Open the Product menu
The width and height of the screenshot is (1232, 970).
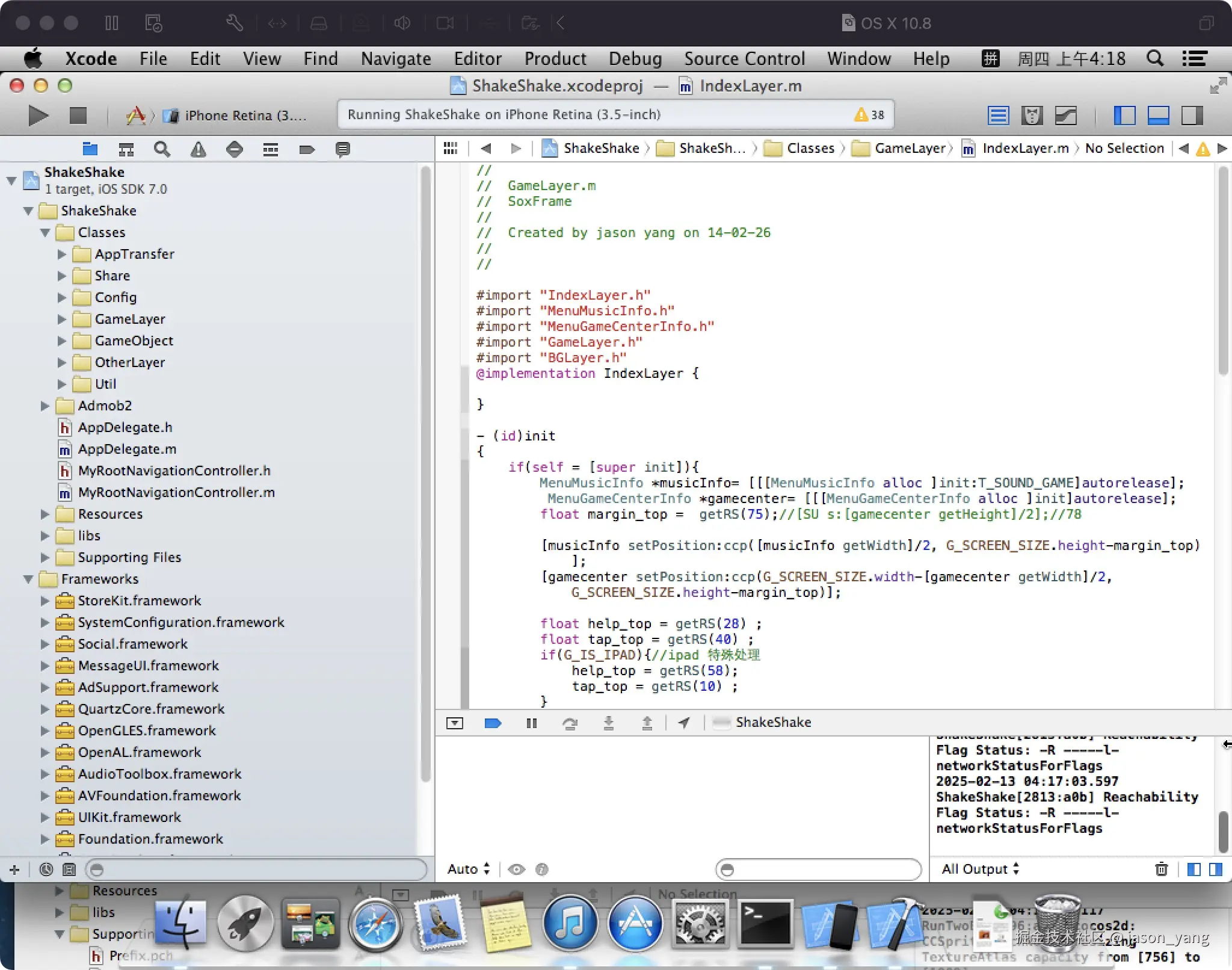[555, 58]
